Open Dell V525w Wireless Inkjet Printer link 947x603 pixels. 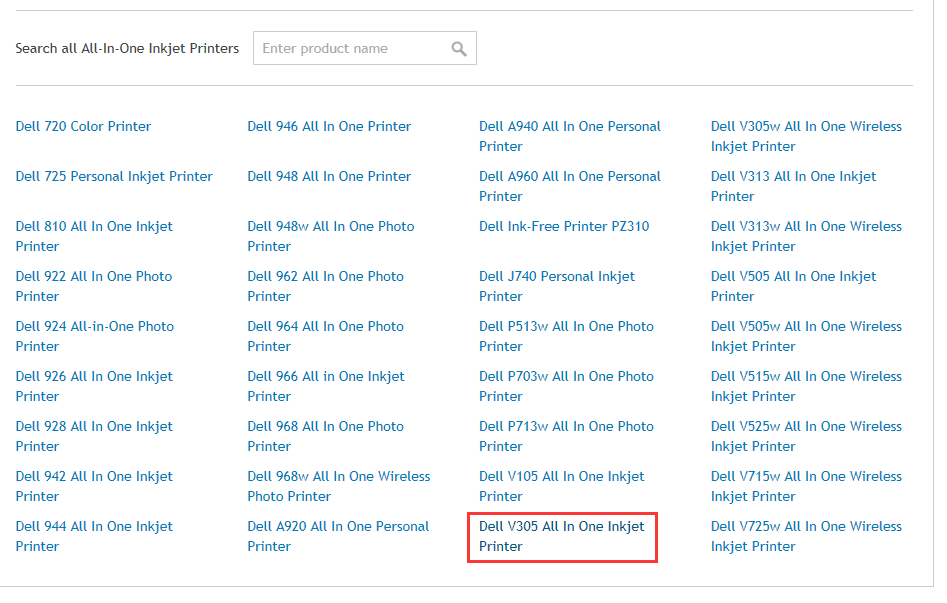click(x=806, y=437)
